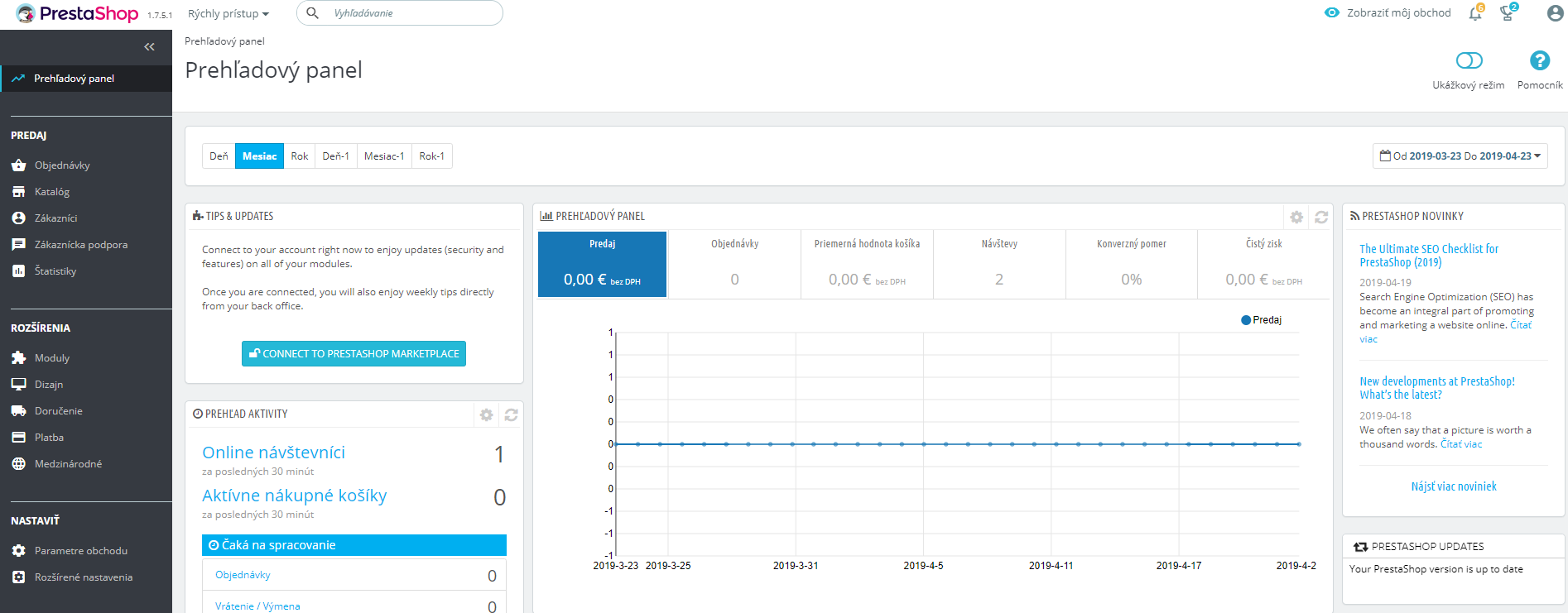This screenshot has height=613, width=1568.
Task: Select the Objednávky KPI tile
Action: coord(734,264)
